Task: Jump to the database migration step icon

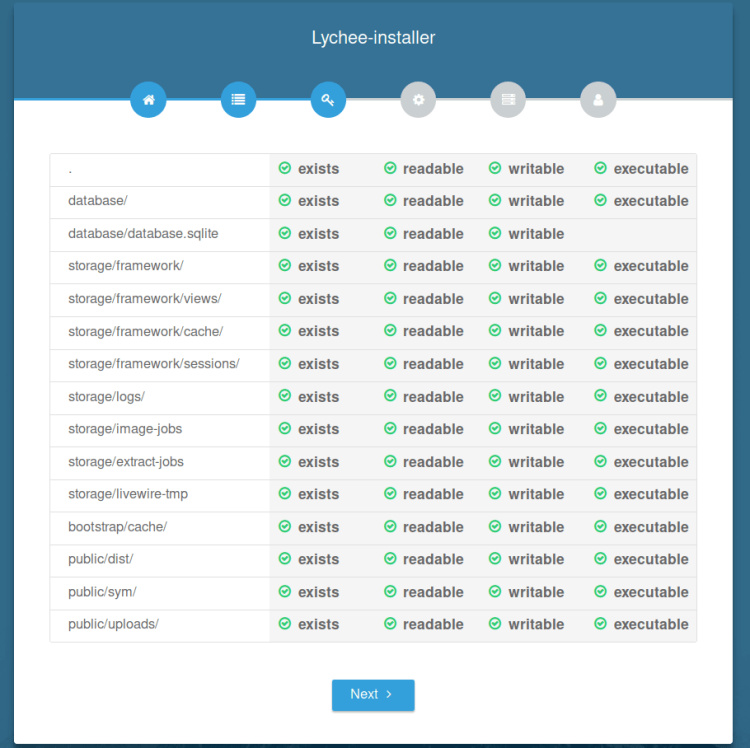Action: tap(508, 100)
